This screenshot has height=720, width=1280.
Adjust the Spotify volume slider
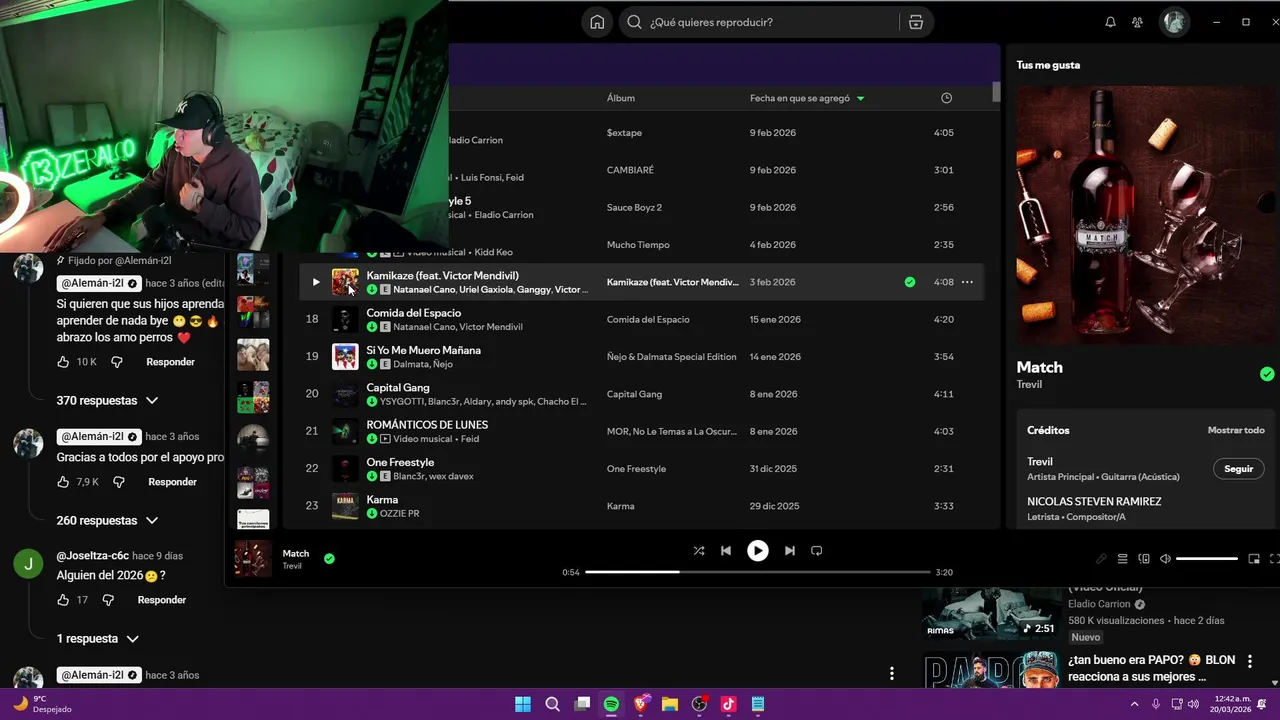pos(1207,559)
